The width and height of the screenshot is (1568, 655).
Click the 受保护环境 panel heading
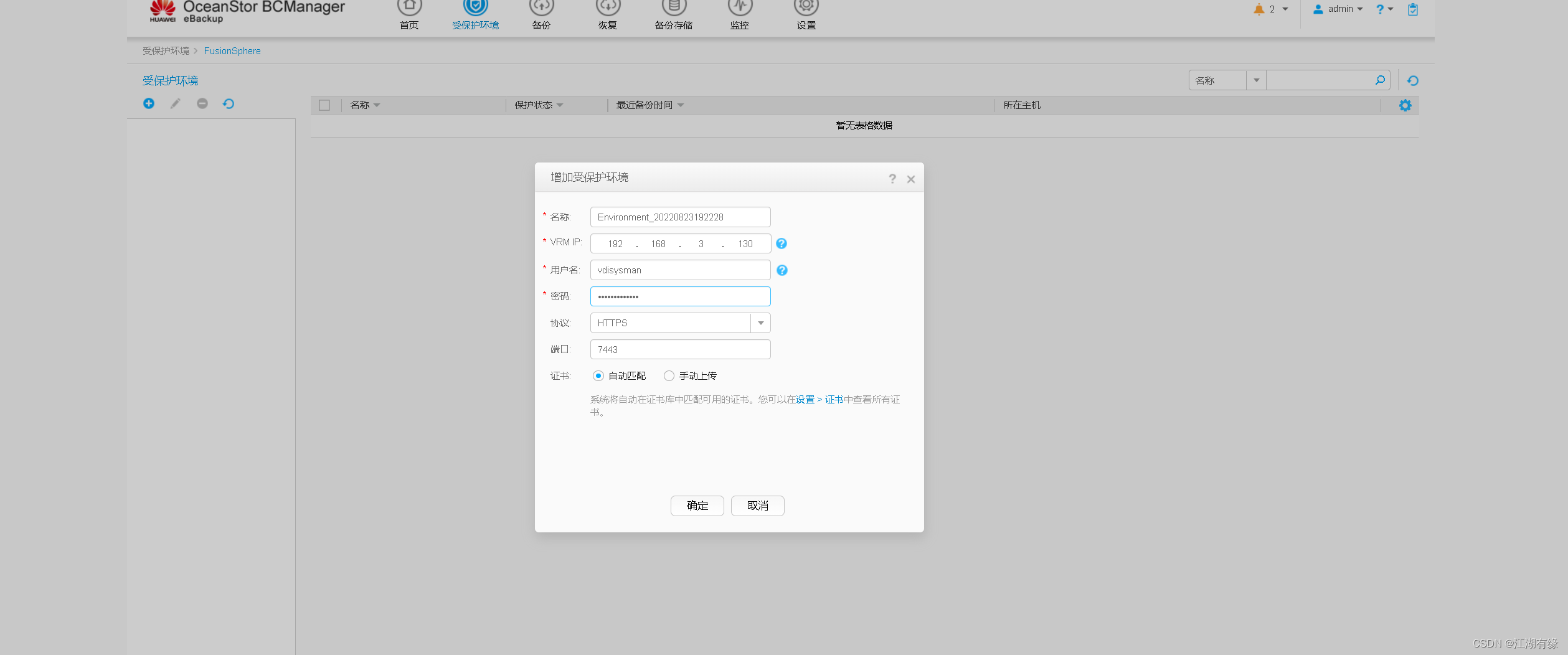pyautogui.click(x=170, y=80)
